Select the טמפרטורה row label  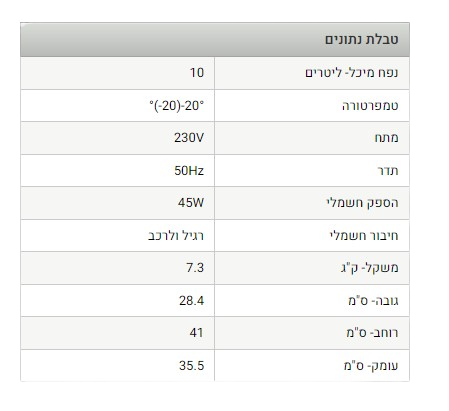[x=370, y=106]
